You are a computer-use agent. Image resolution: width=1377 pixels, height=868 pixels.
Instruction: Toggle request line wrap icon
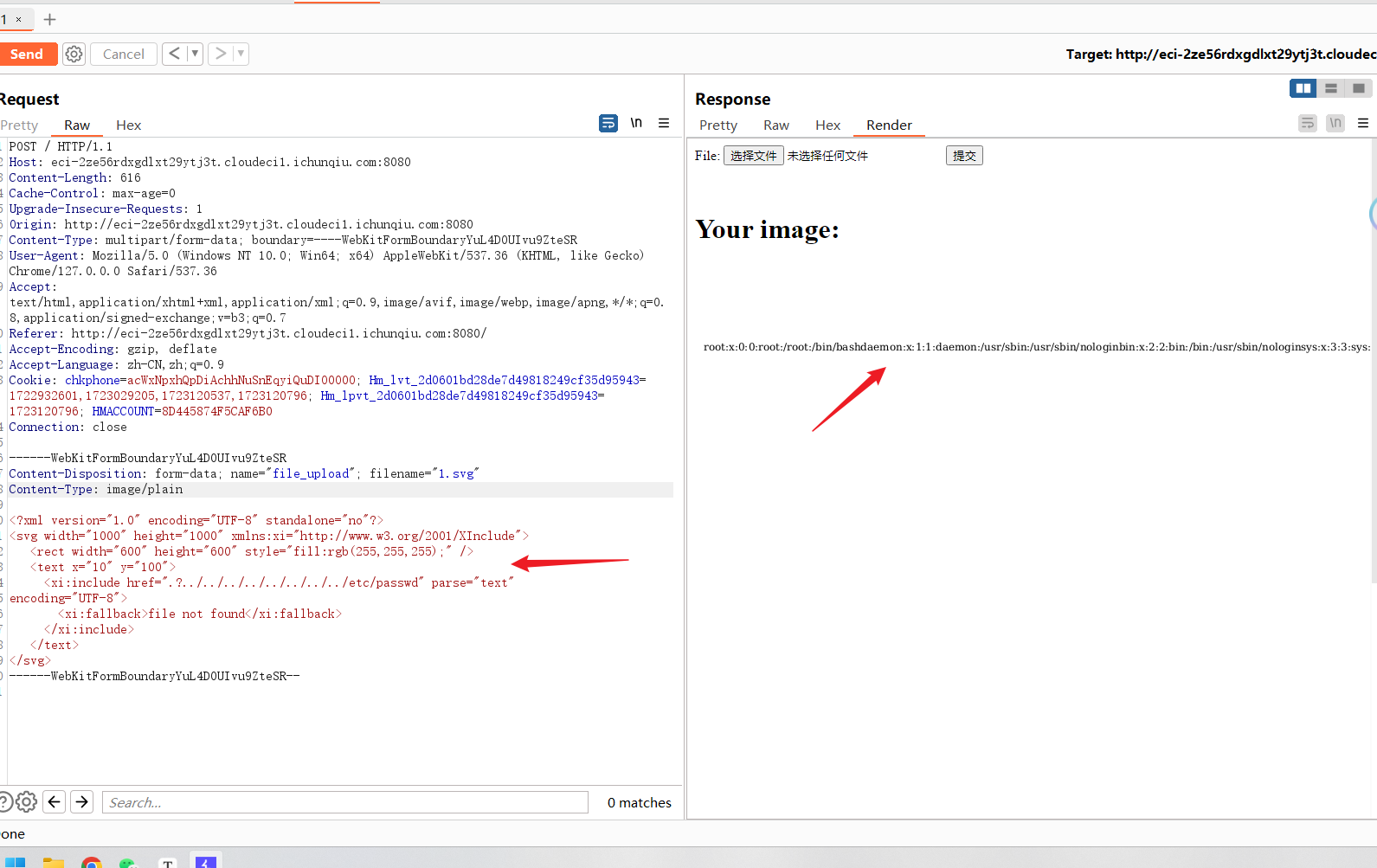point(608,124)
